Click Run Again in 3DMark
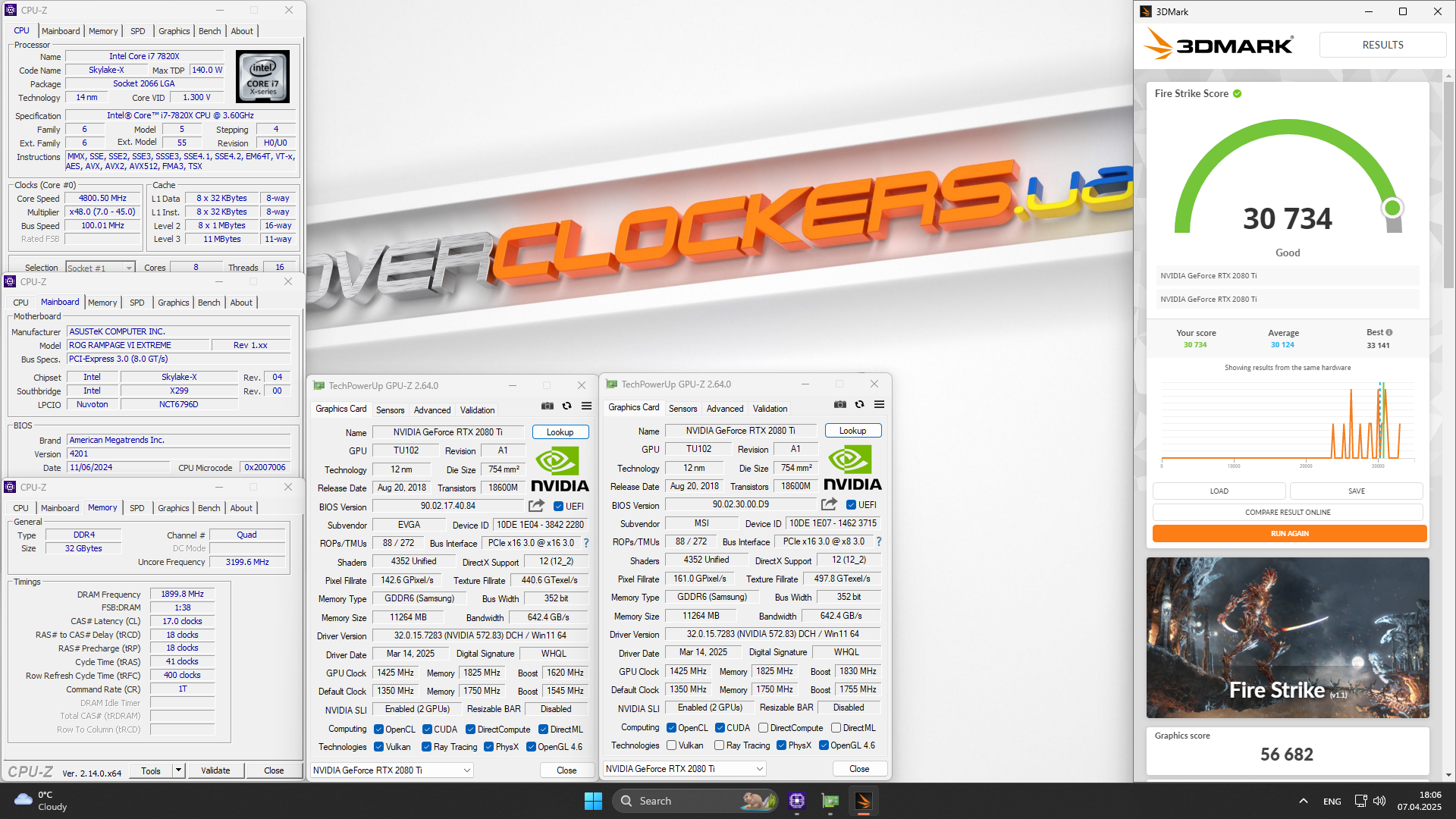The width and height of the screenshot is (1456, 819). click(x=1289, y=534)
